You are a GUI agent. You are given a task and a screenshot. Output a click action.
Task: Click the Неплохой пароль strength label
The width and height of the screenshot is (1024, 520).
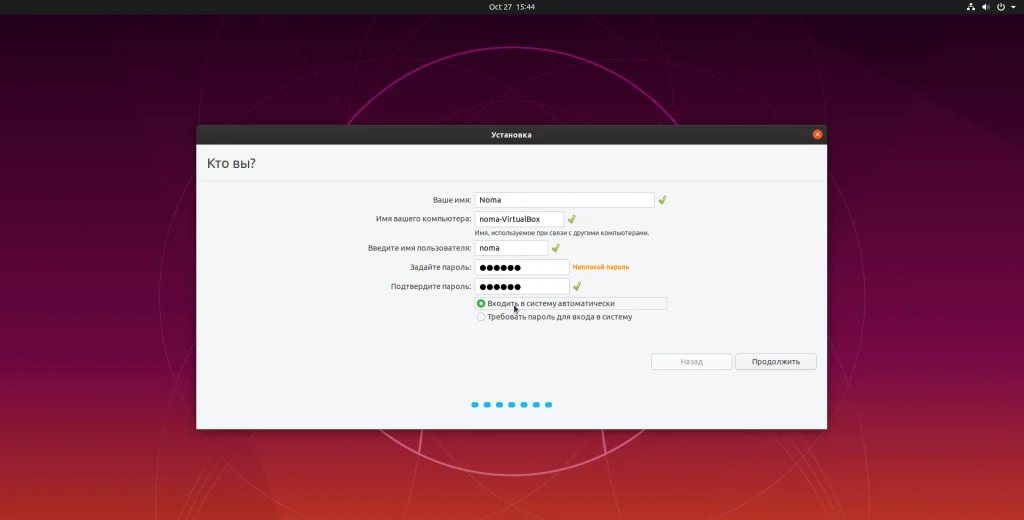pyautogui.click(x=601, y=267)
